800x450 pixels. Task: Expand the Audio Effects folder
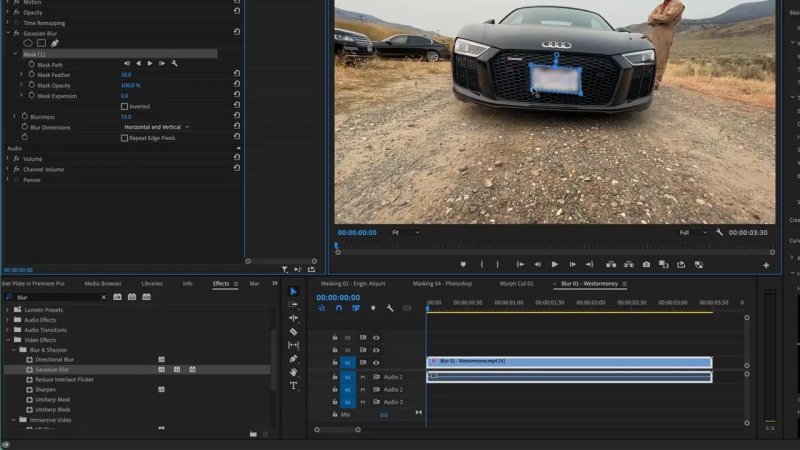pos(7,320)
